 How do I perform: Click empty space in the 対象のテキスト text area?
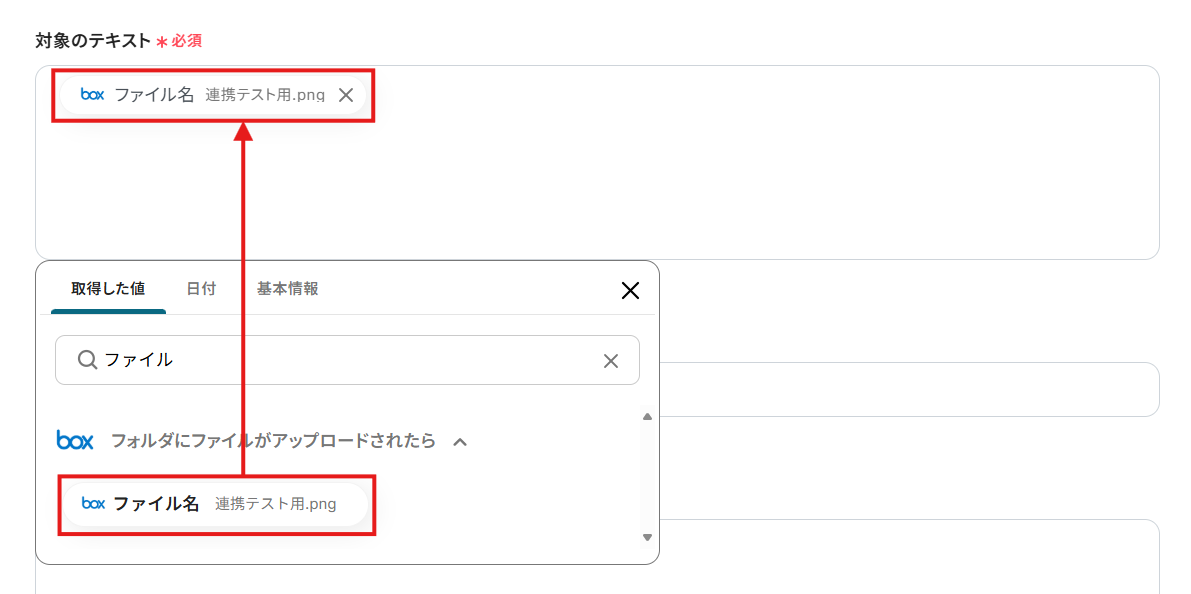pyautogui.click(x=700, y=180)
